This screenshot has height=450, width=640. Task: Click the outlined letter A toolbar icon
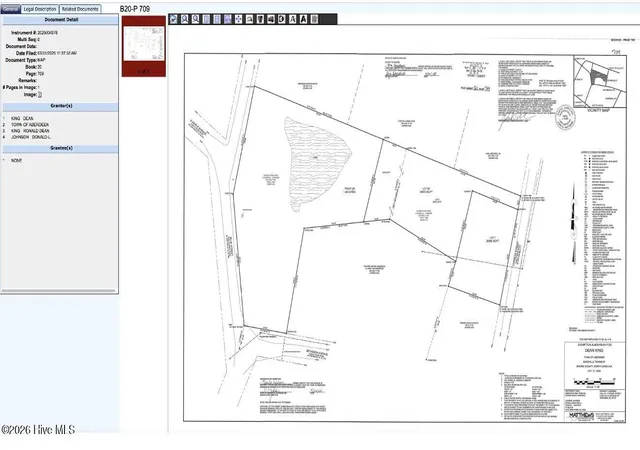[x=293, y=19]
